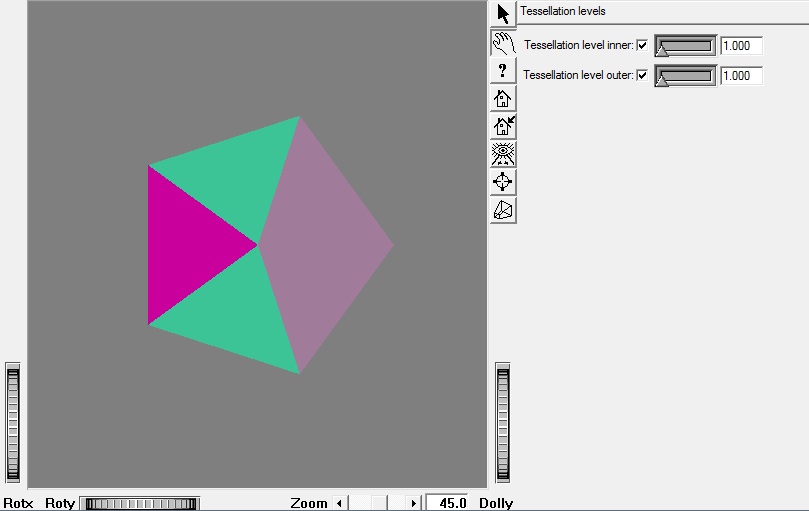The image size is (809, 511).
Task: Click the Tessellation level inner slider
Action: (685, 46)
